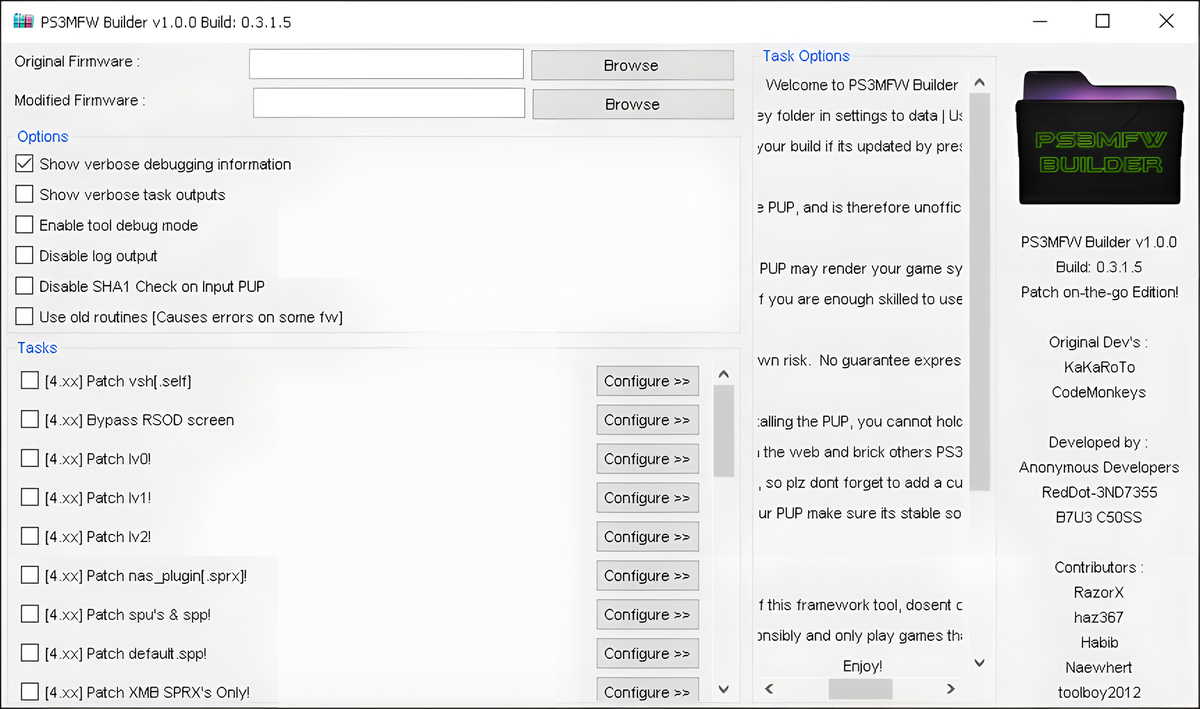Screen dimensions: 1200x709
Task: Browse for the Original Firmware file
Action: [x=632, y=65]
